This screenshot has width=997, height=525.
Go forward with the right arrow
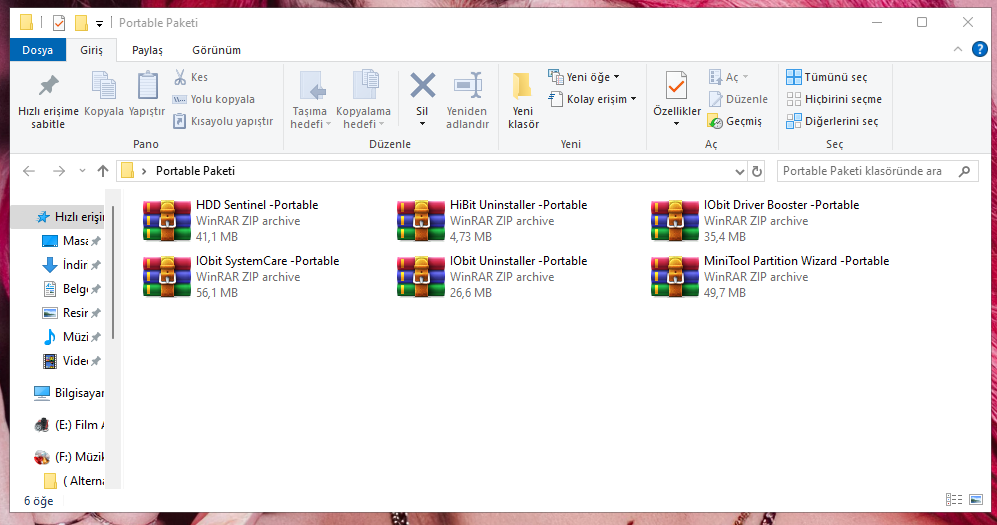pos(58,171)
